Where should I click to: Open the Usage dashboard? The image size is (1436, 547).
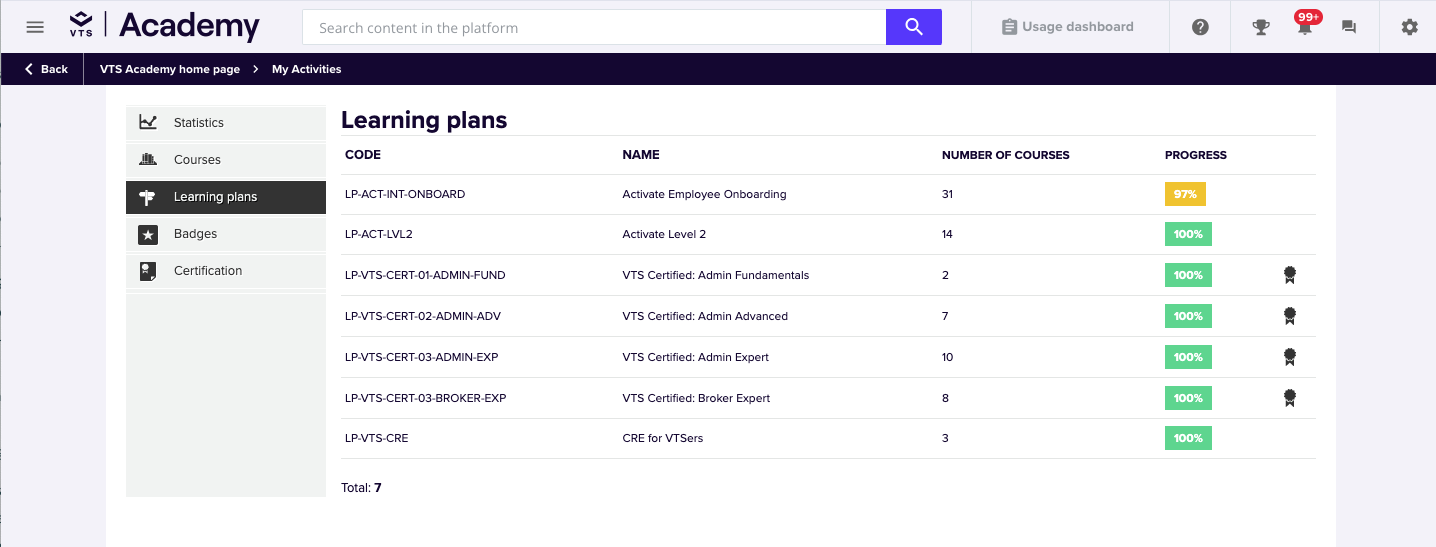tap(1067, 27)
